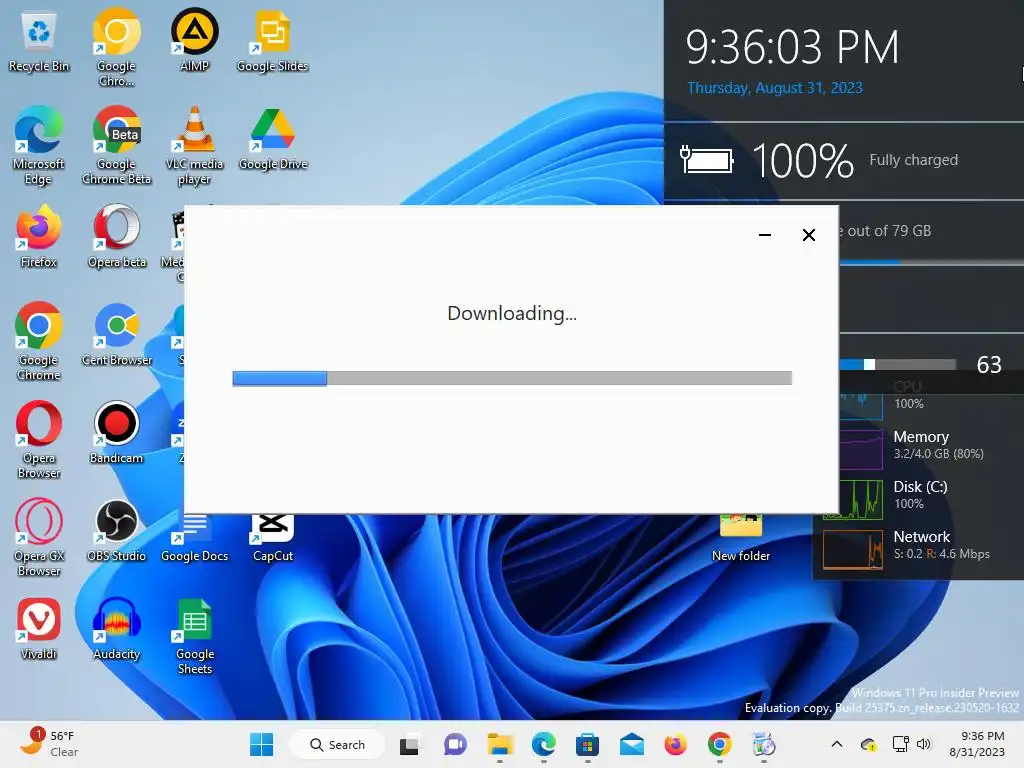1024x768 pixels.
Task: Open Google Sheets desktop shortcut
Action: click(194, 636)
